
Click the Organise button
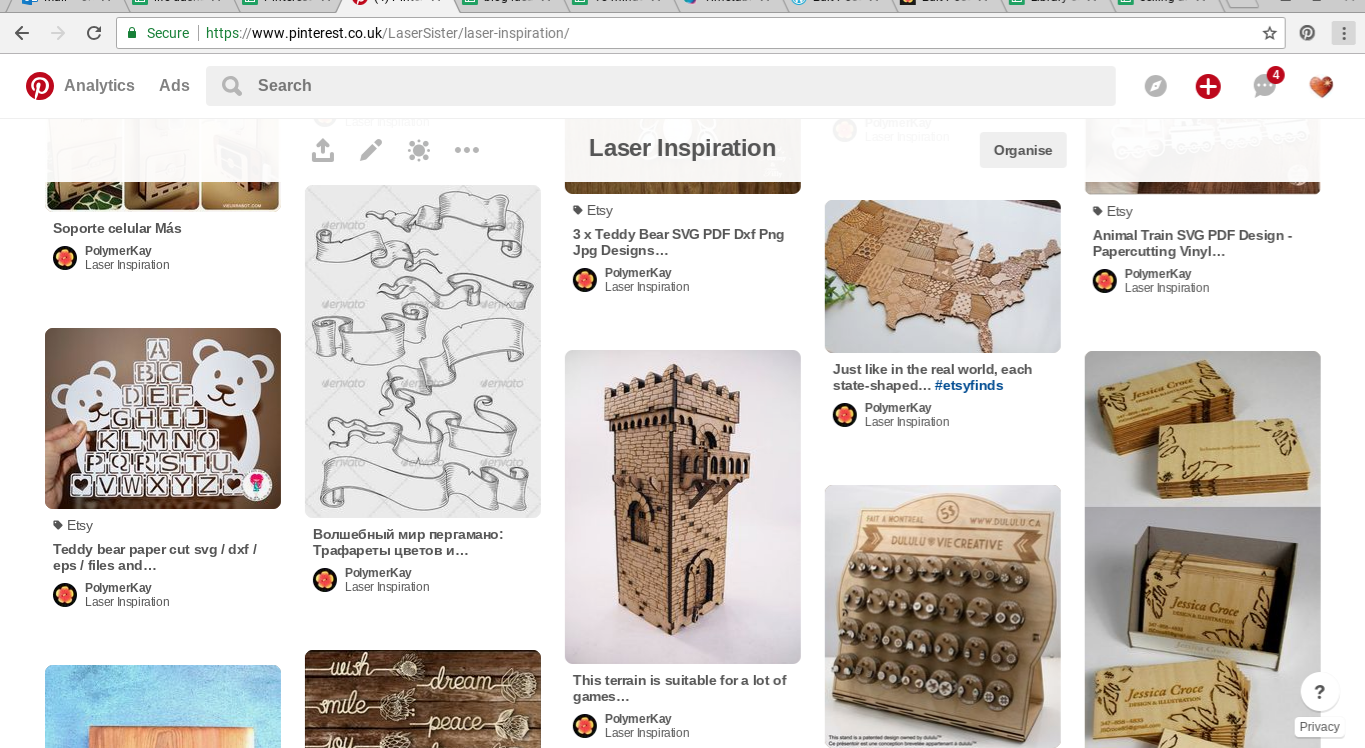[1022, 149]
